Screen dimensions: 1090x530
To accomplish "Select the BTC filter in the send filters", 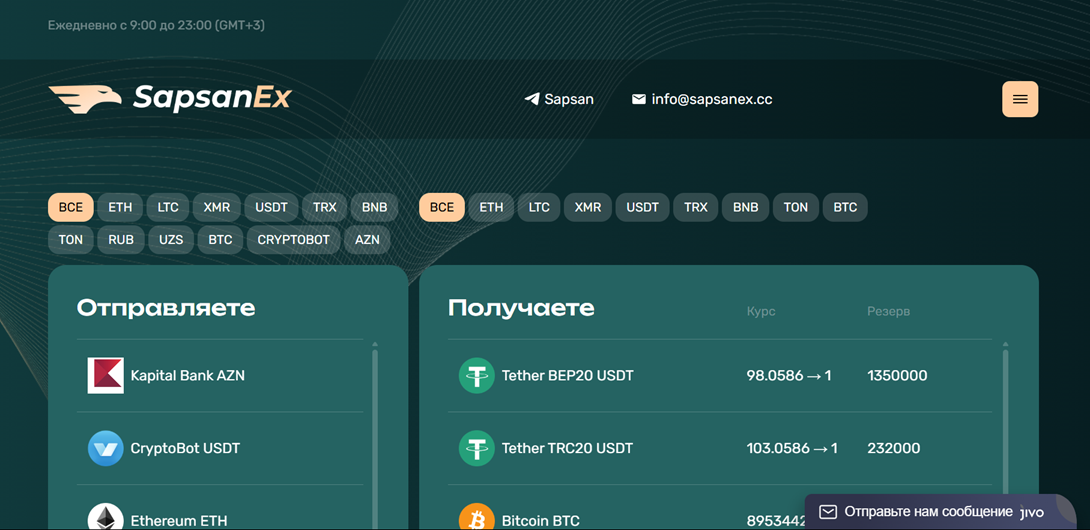I will 220,240.
